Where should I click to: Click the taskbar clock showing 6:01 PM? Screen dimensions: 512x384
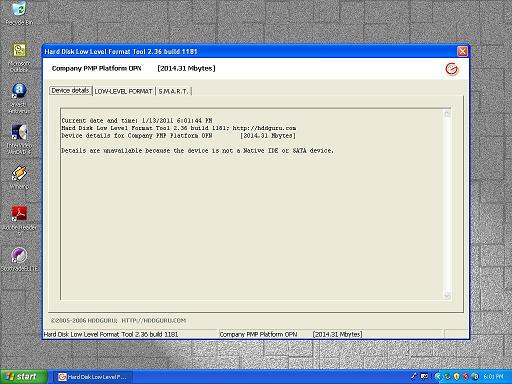click(493, 377)
